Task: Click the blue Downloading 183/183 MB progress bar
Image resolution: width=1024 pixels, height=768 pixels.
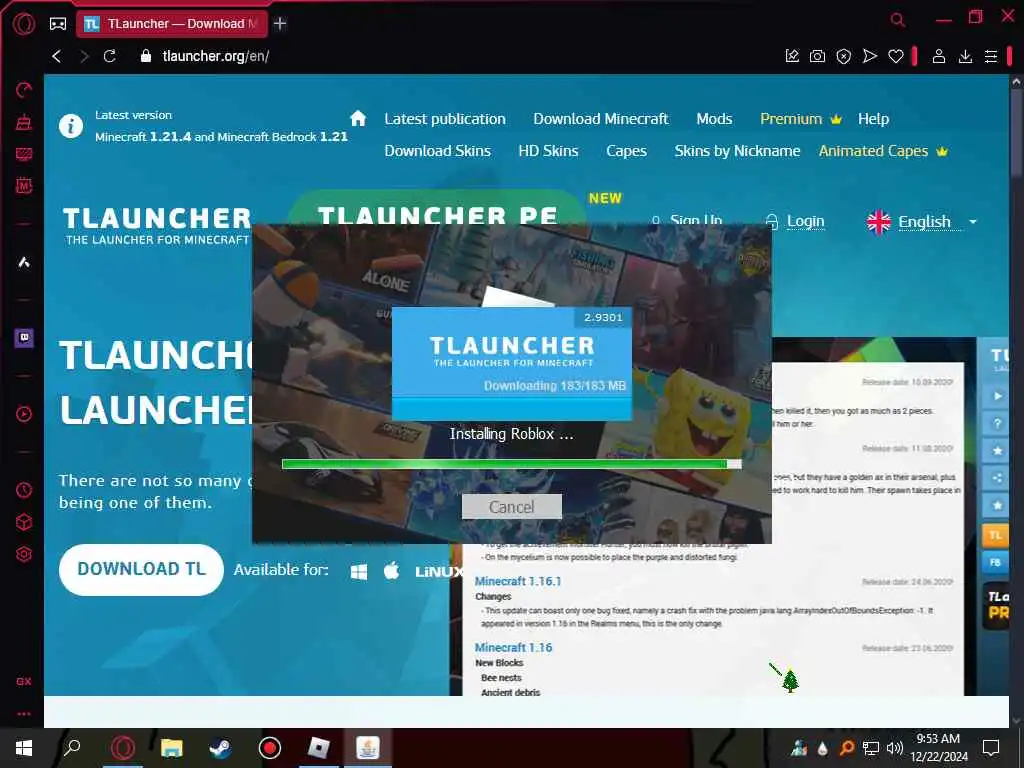Action: pyautogui.click(x=511, y=408)
